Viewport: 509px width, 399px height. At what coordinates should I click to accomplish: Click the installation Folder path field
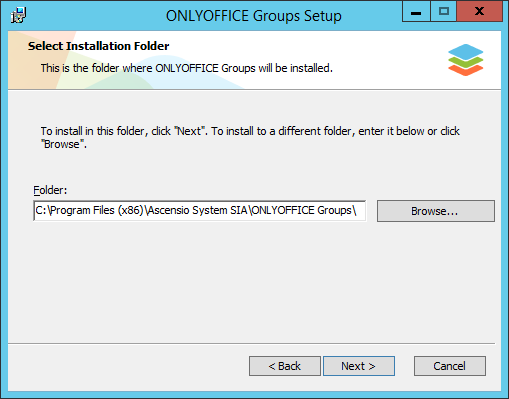(x=199, y=211)
